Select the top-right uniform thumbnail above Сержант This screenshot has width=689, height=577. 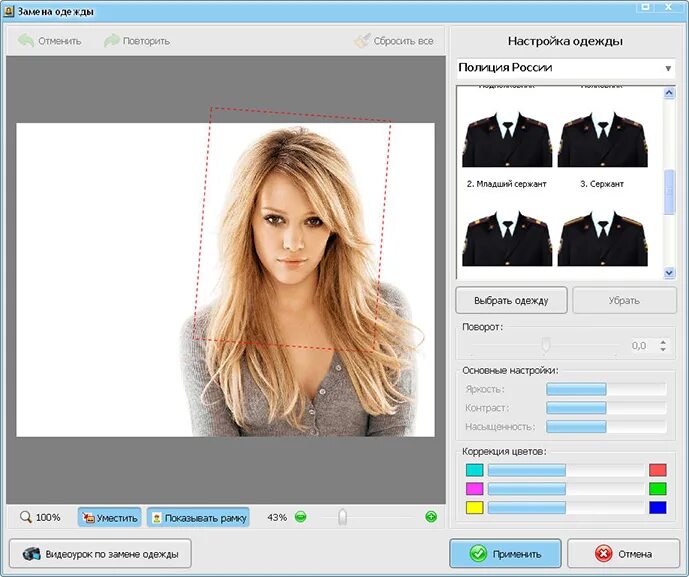pos(602,139)
